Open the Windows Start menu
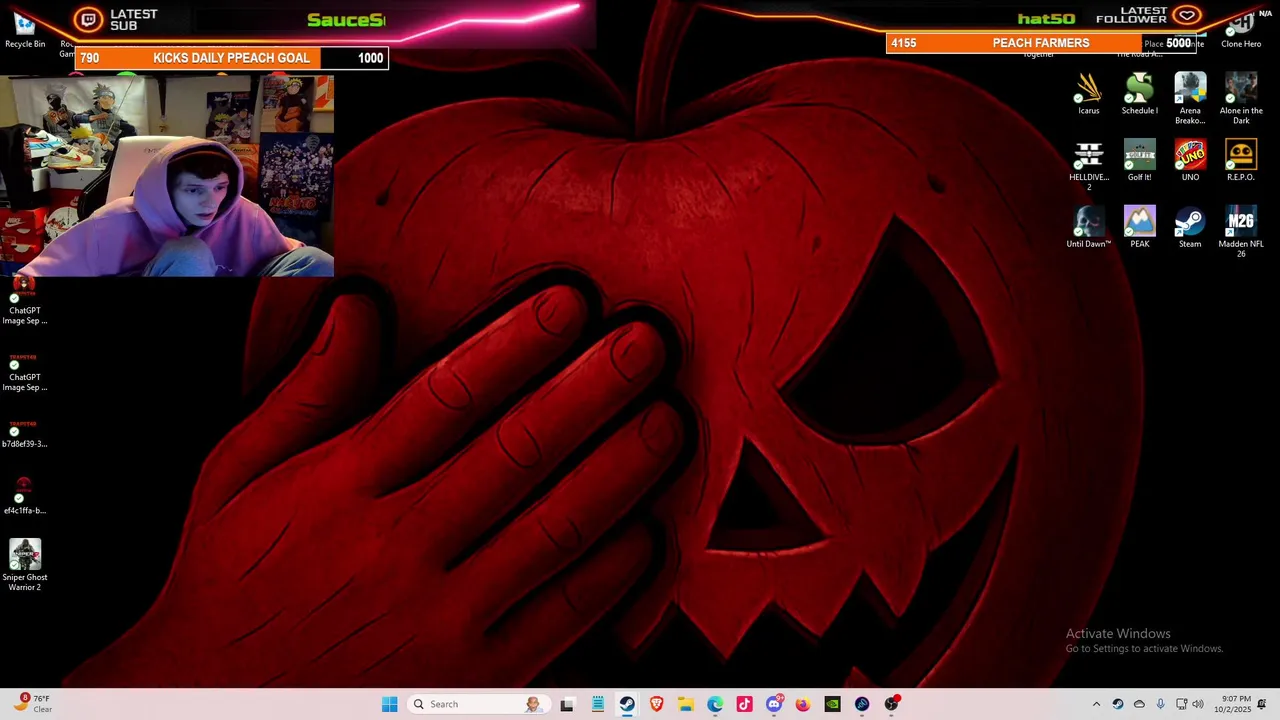 click(x=389, y=704)
